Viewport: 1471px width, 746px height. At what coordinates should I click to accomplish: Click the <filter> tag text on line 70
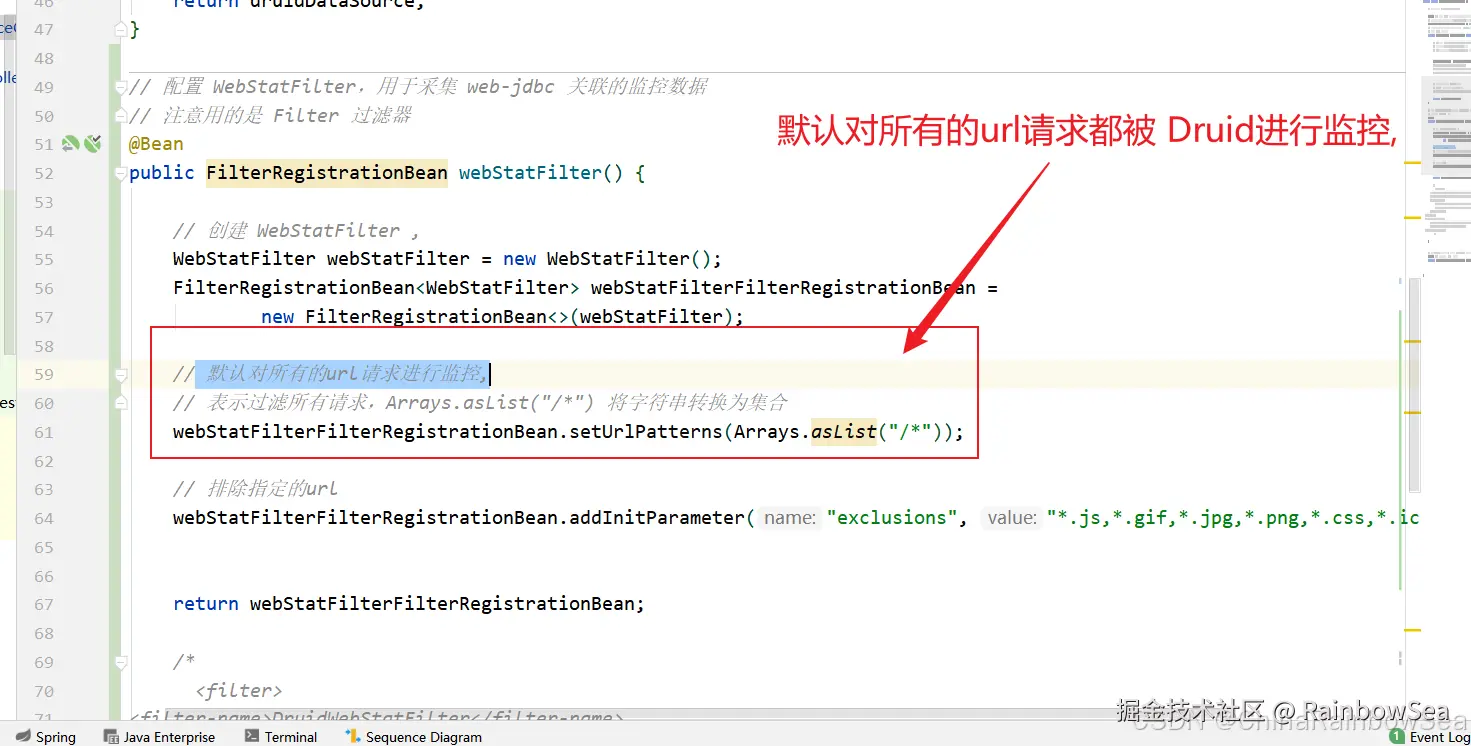point(239,691)
